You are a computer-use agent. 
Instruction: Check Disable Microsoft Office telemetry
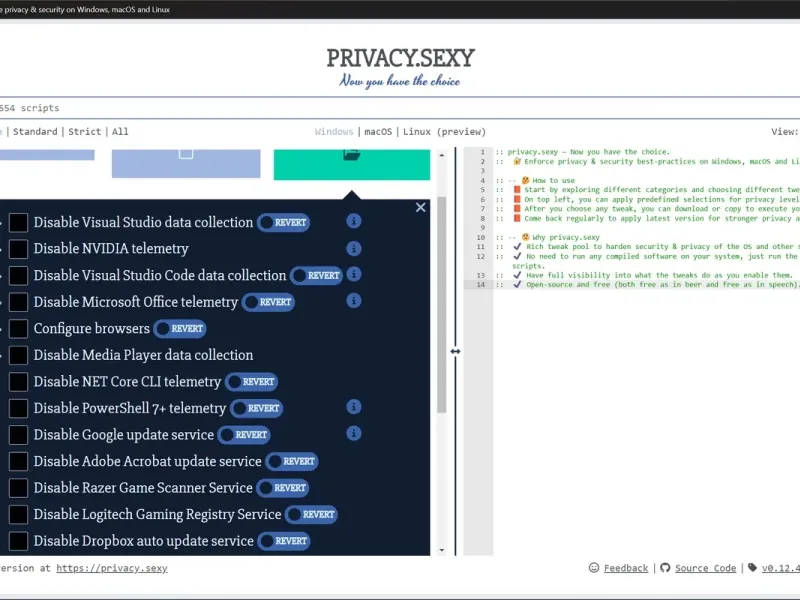[18, 302]
